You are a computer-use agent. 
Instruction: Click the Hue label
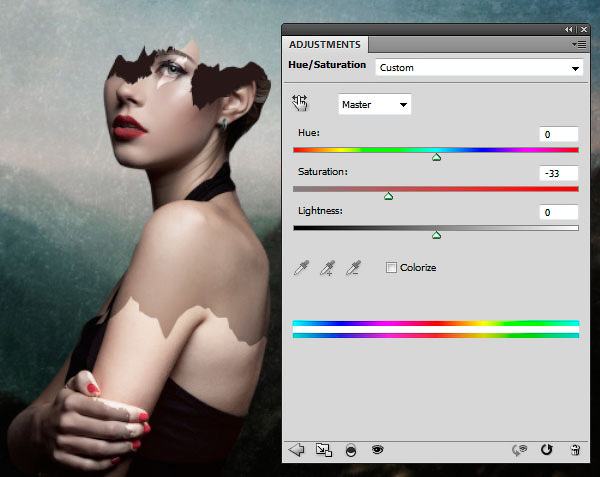click(308, 133)
